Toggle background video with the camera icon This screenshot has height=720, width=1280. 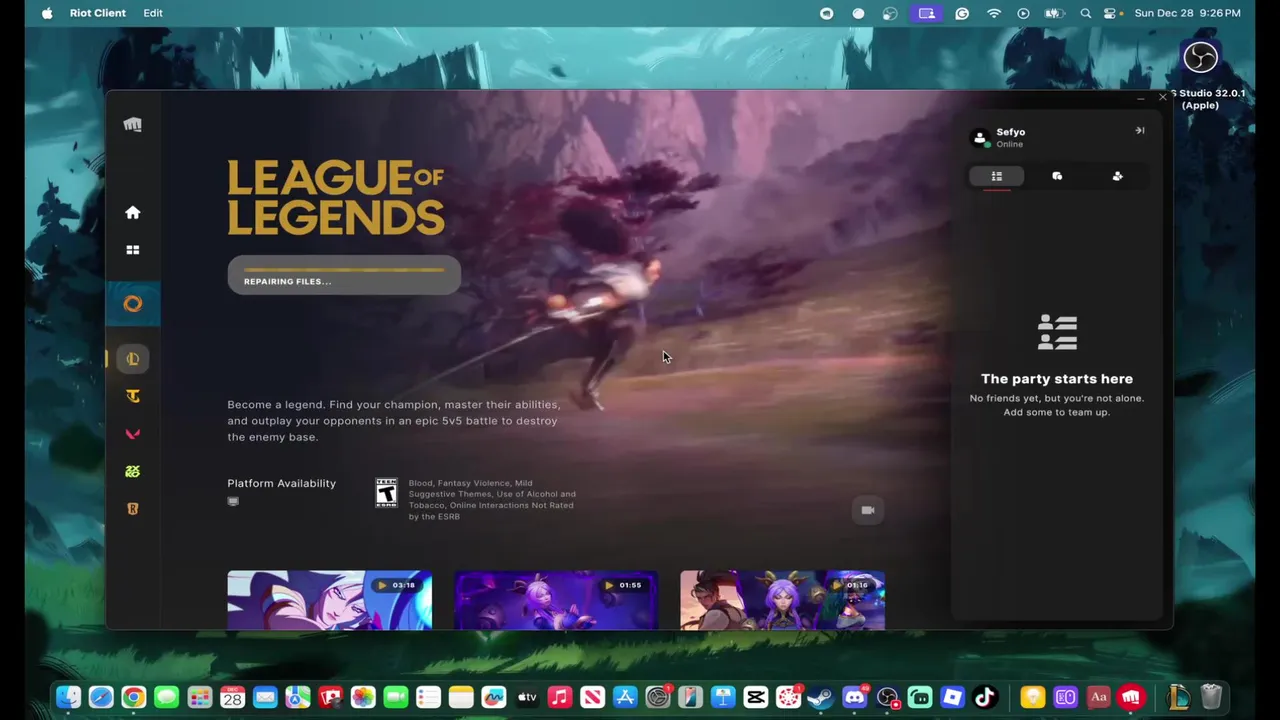[x=867, y=510]
